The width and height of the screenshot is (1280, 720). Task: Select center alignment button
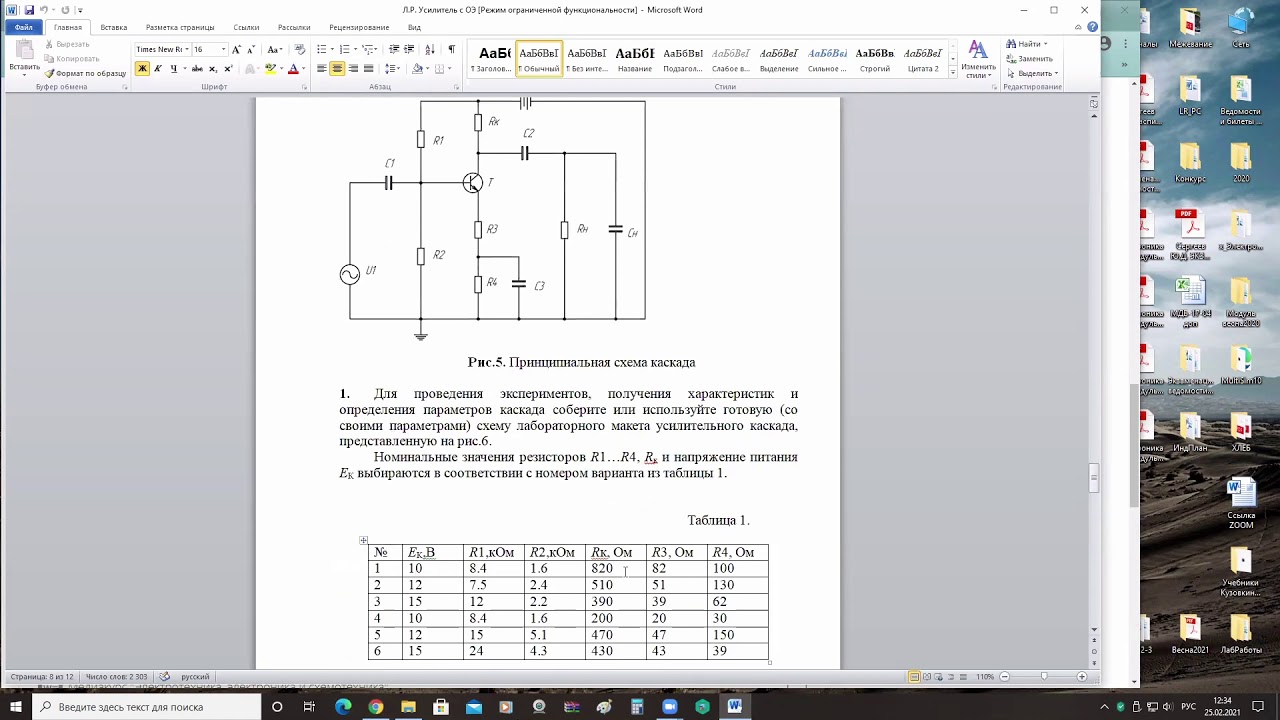pos(337,68)
